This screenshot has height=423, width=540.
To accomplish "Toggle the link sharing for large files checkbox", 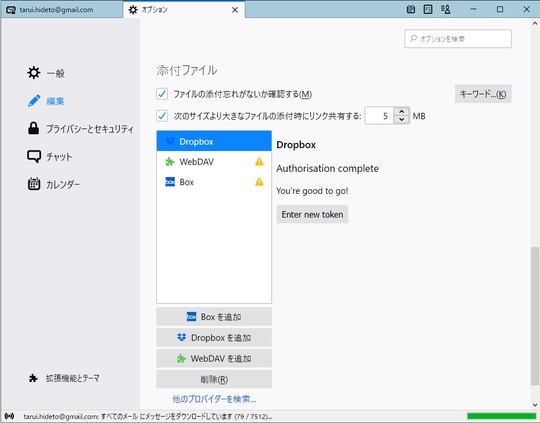I will click(162, 116).
